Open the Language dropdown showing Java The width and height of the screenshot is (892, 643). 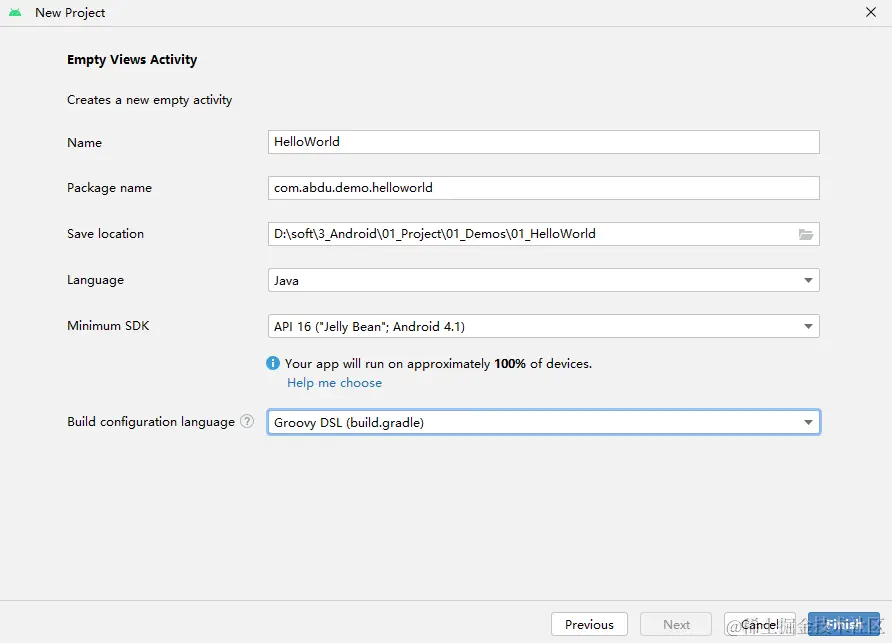click(543, 280)
